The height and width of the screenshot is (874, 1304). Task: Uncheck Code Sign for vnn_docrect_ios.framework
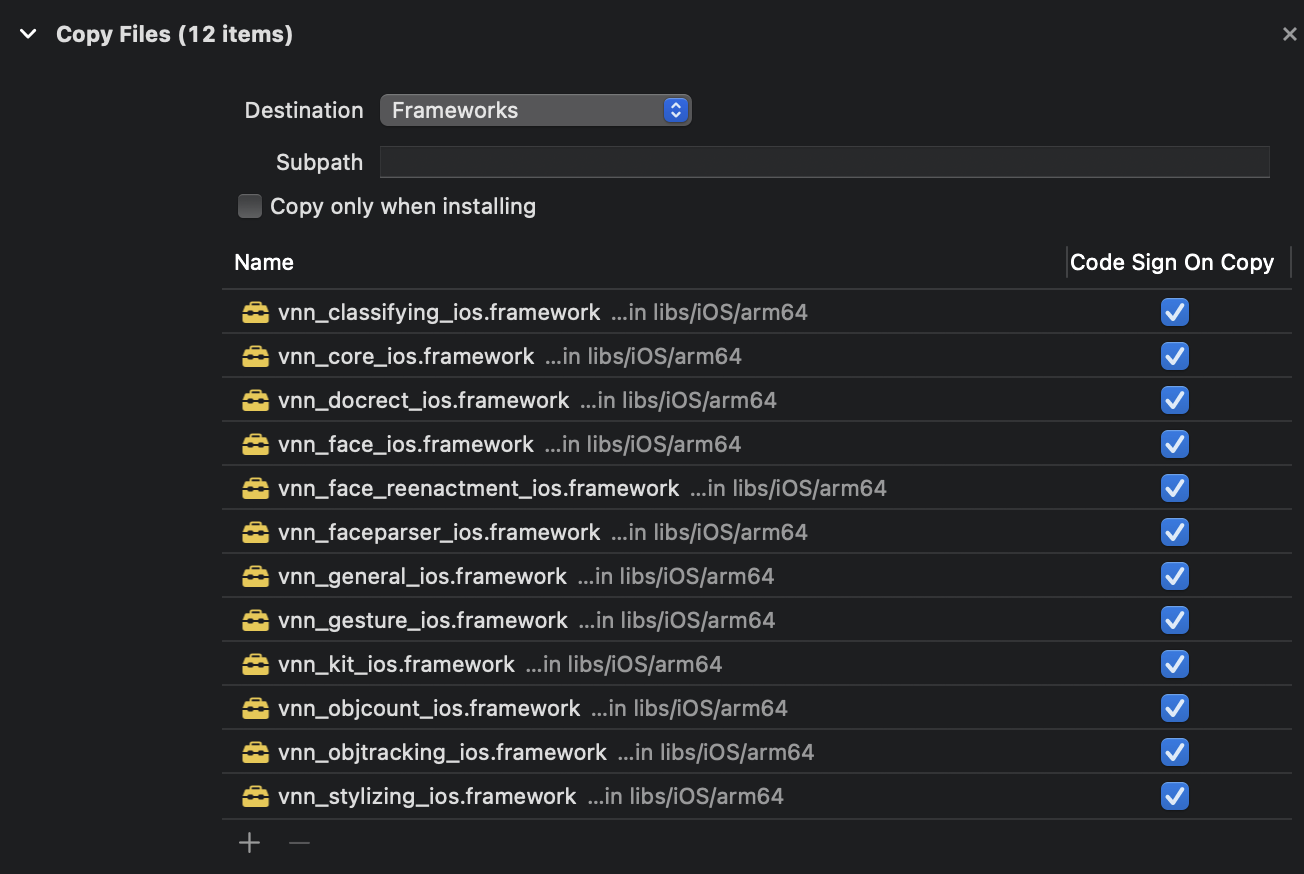[x=1175, y=401]
